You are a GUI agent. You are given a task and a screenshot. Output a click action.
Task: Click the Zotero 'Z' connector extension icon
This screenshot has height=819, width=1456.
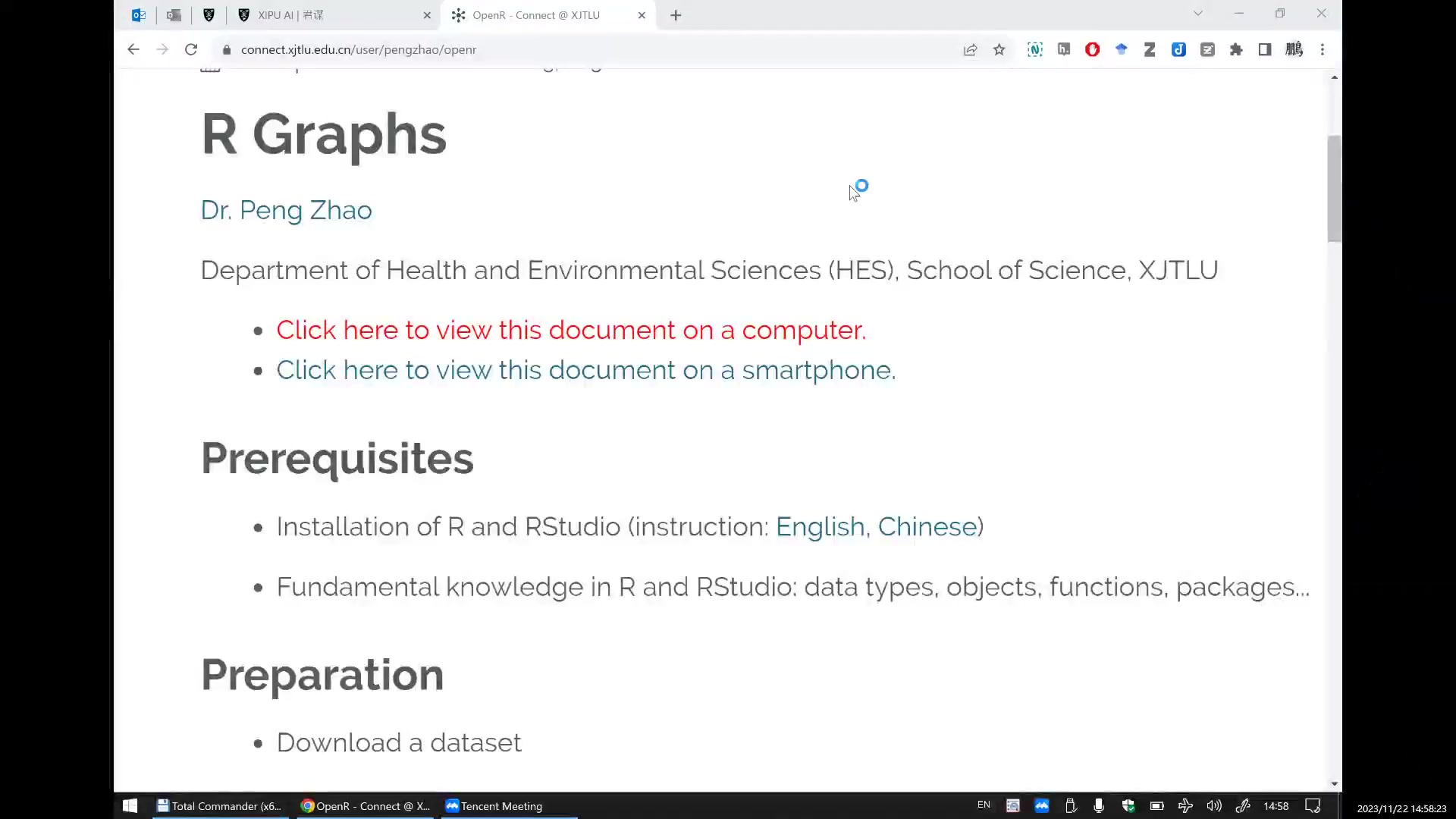click(x=1150, y=50)
